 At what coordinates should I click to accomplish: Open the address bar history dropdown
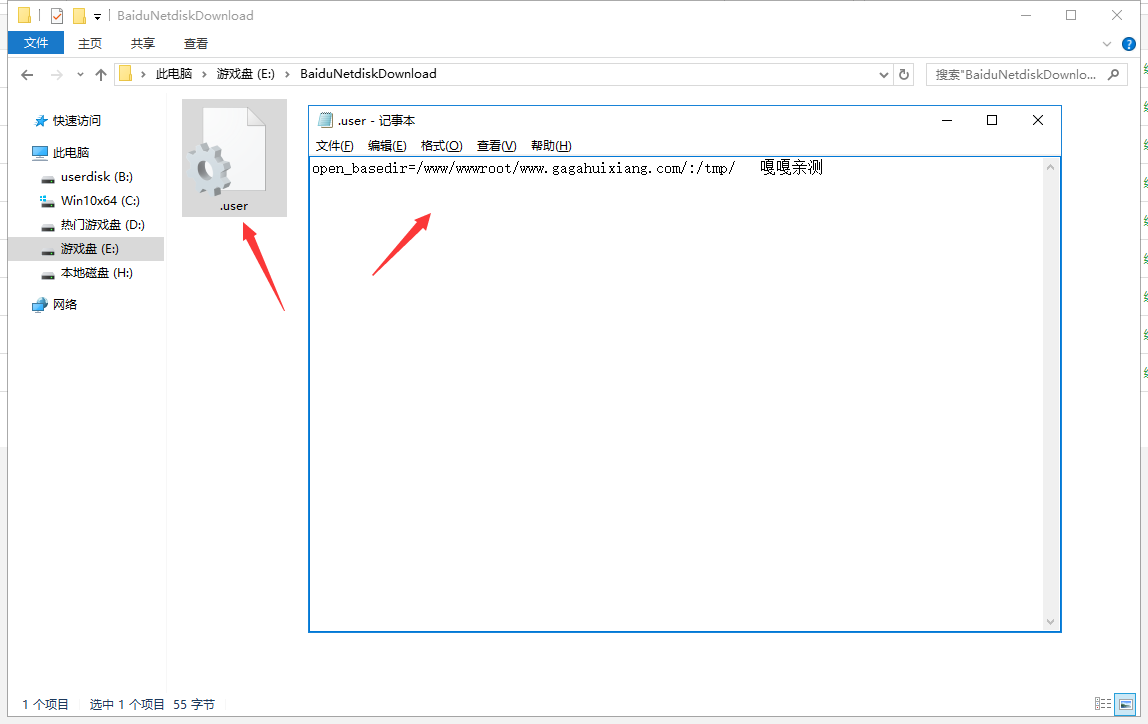[883, 74]
